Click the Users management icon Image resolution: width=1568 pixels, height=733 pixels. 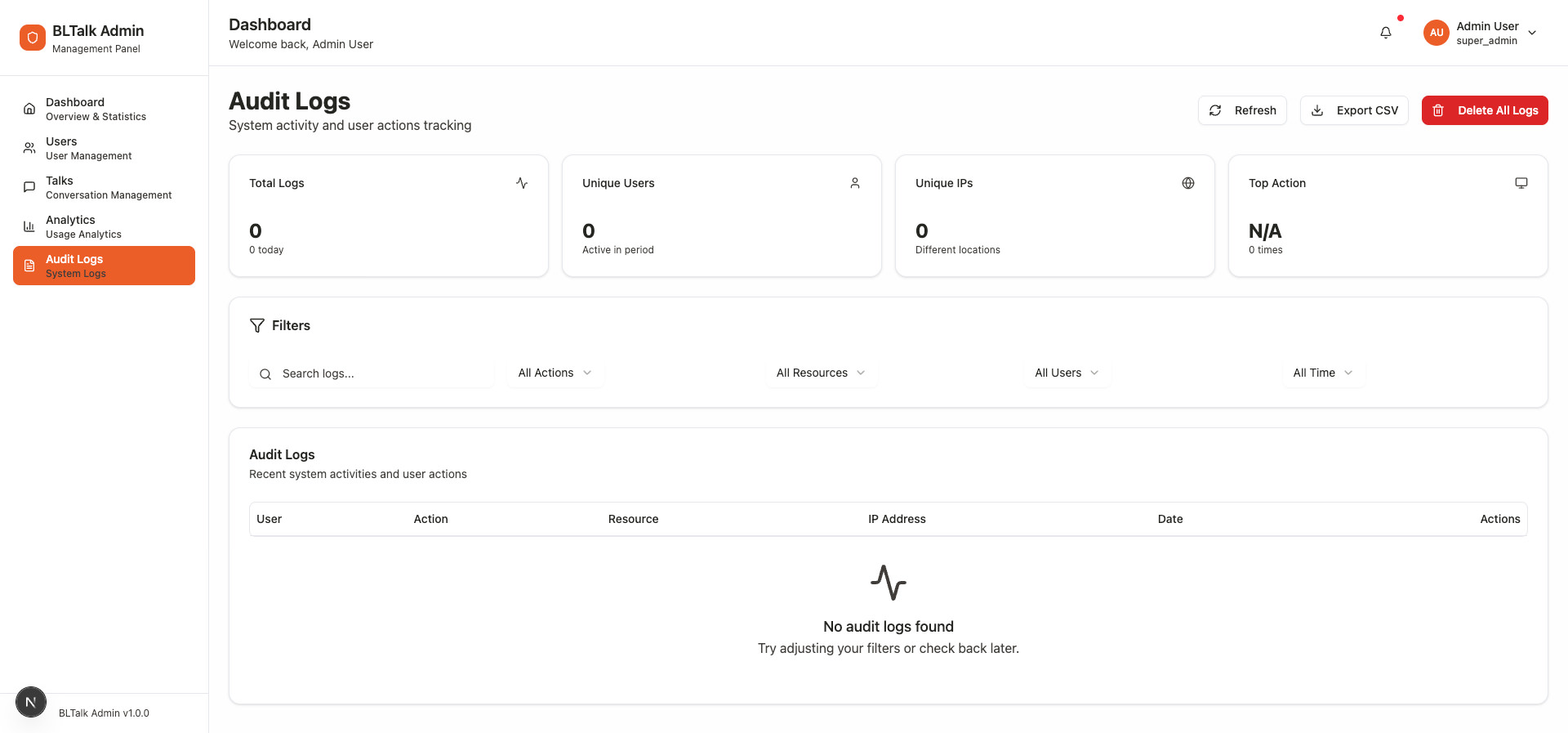[x=29, y=148]
